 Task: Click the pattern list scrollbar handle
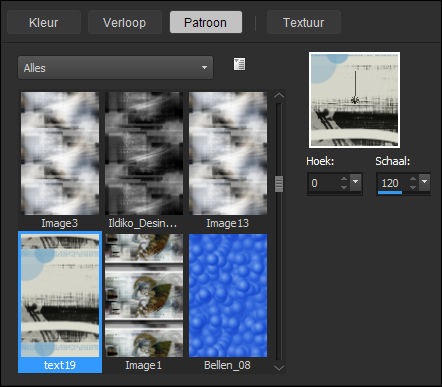(x=279, y=184)
